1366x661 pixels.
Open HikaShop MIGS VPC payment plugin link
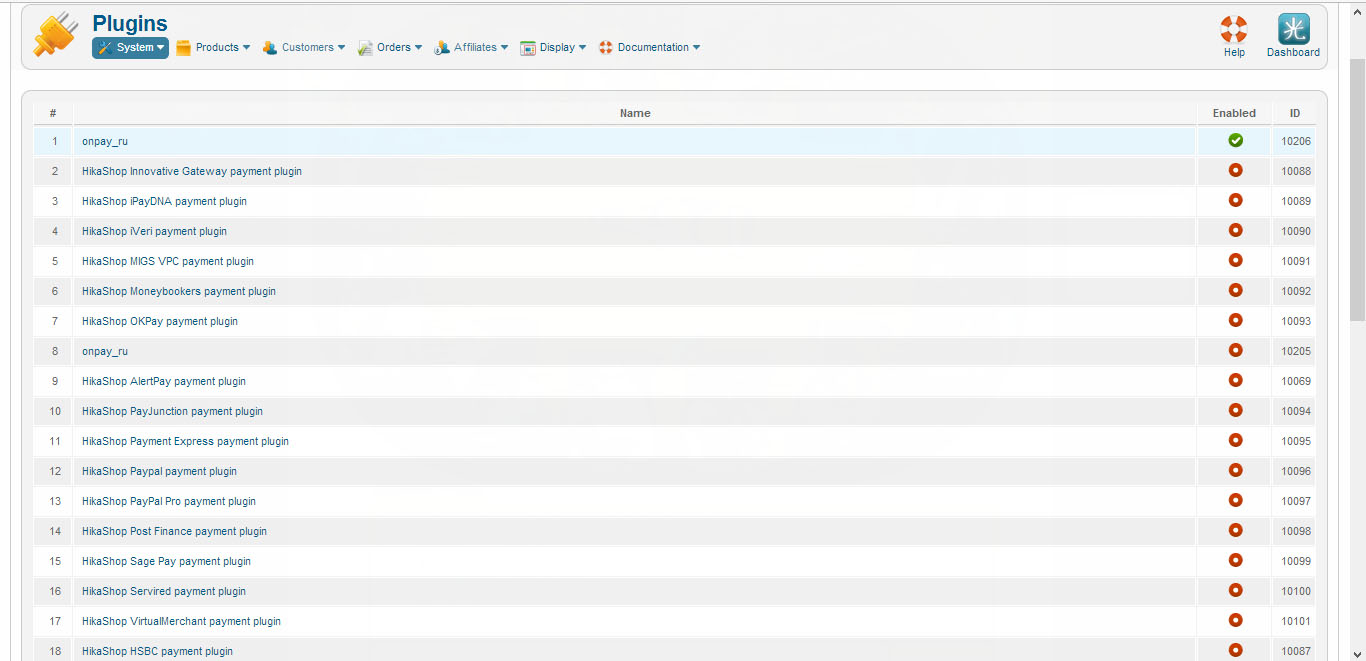pyautogui.click(x=168, y=261)
